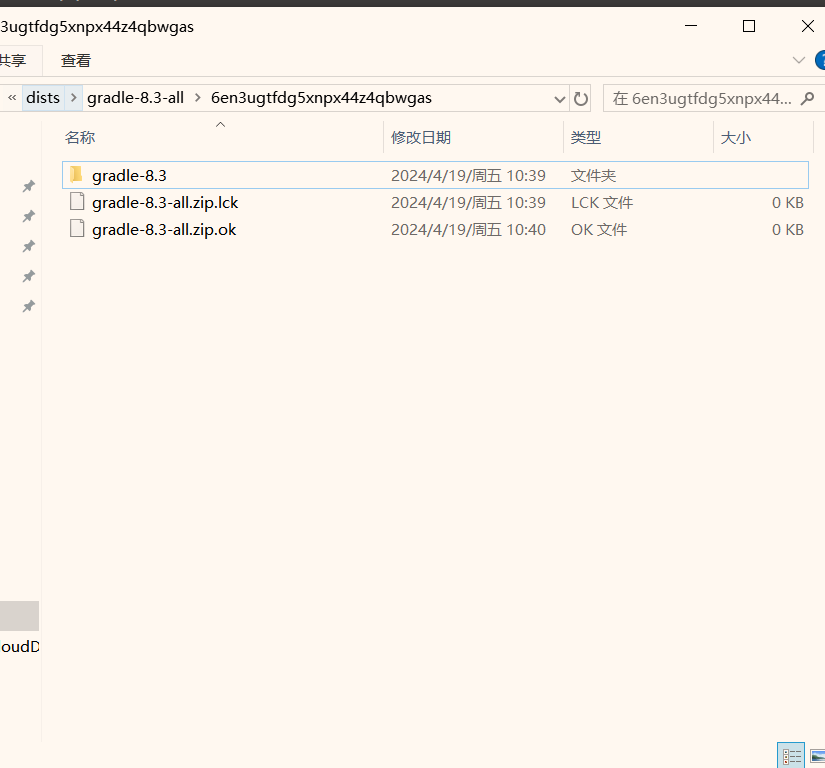Click the search magnifier icon
Image resolution: width=825 pixels, height=768 pixels.
[807, 98]
